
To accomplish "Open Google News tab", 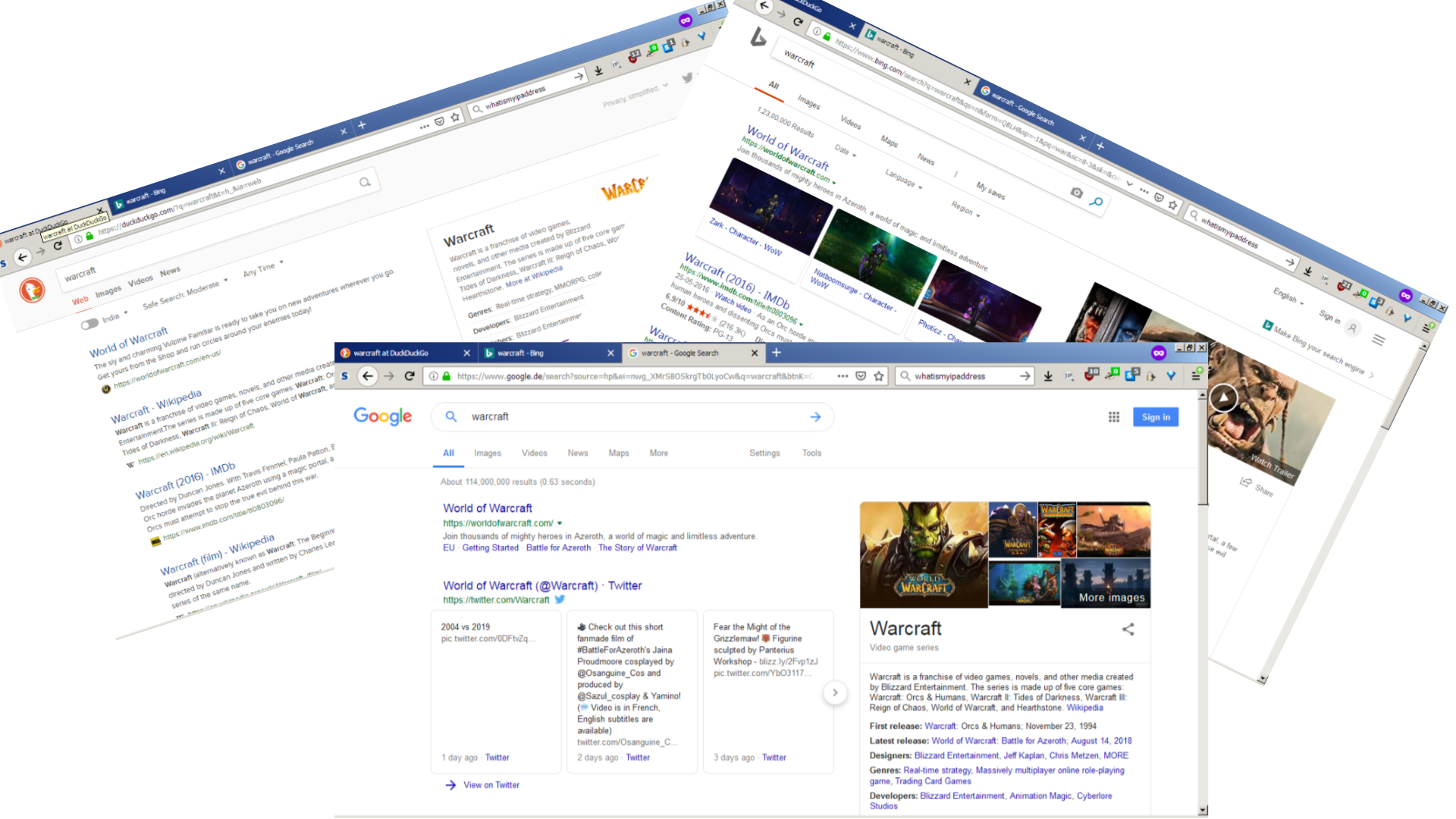I will tap(578, 453).
